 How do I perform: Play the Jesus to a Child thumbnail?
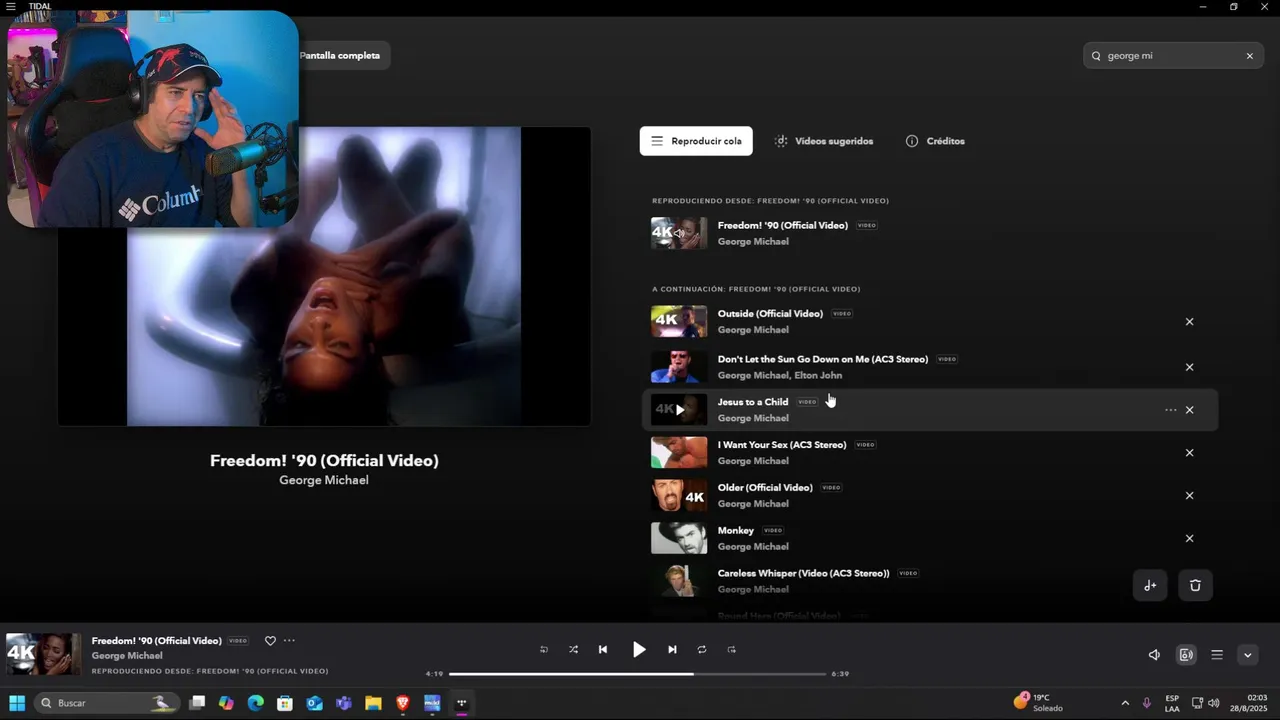tap(679, 410)
